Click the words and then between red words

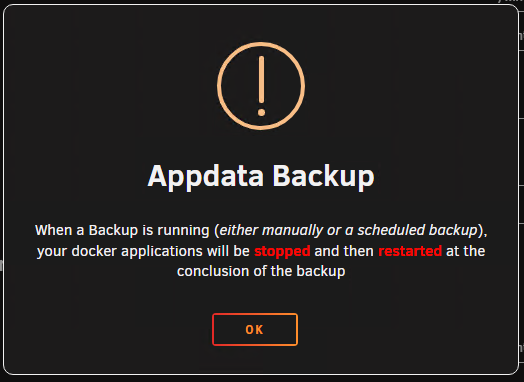point(344,251)
